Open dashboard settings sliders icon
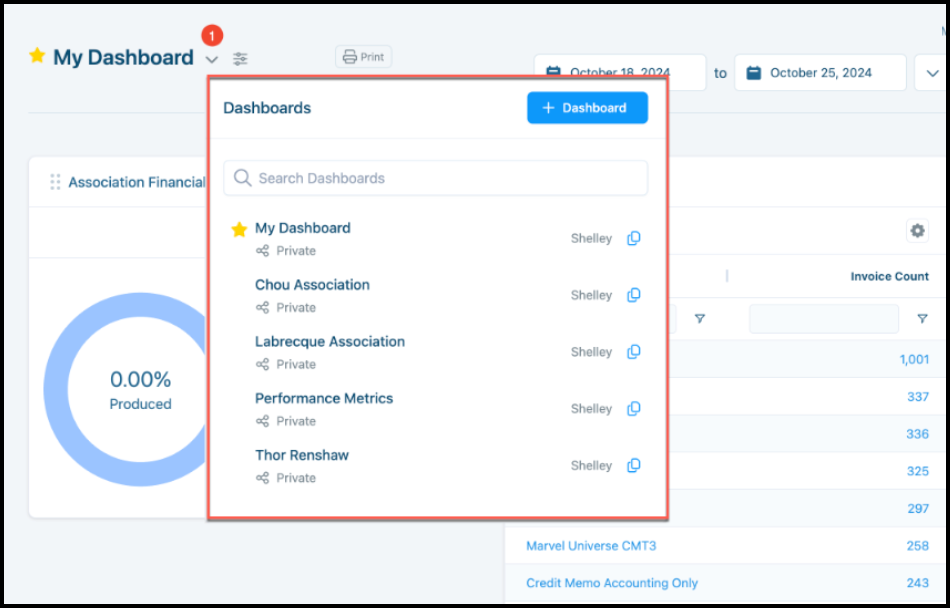The height and width of the screenshot is (608, 950). (x=240, y=59)
